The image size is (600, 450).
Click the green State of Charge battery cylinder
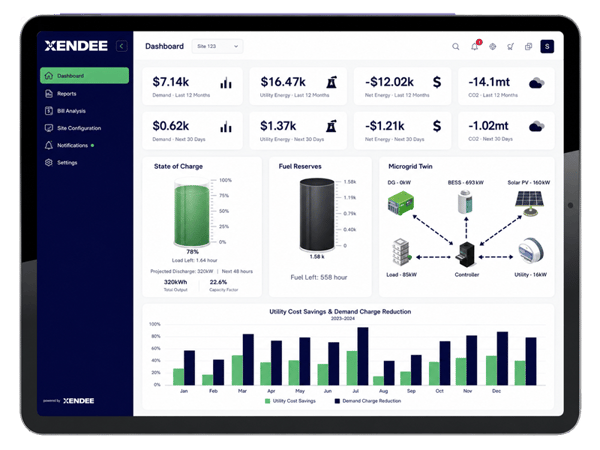192,213
